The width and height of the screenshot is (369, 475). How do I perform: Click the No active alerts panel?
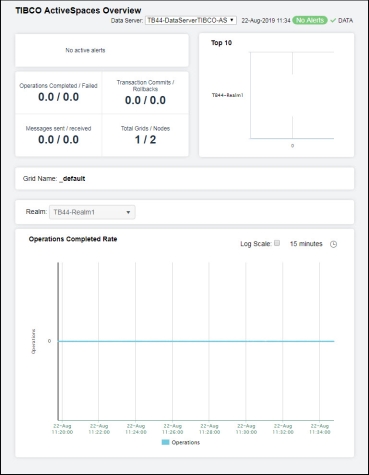[102, 50]
